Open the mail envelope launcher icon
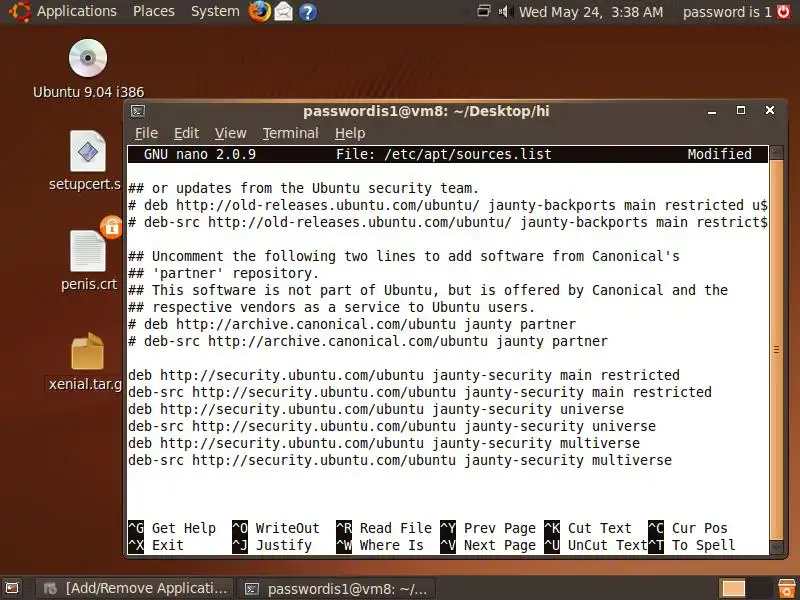The height and width of the screenshot is (600, 800). pyautogui.click(x=284, y=12)
